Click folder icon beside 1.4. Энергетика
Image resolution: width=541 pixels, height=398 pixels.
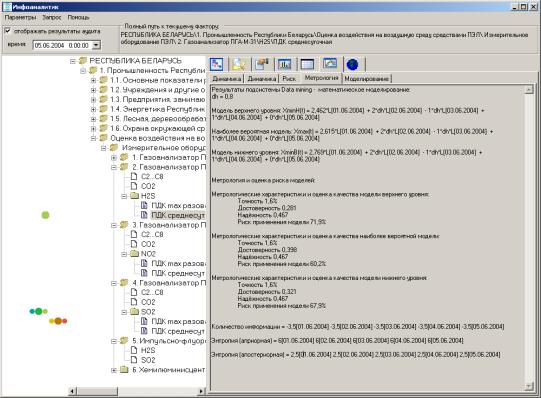pos(104,109)
